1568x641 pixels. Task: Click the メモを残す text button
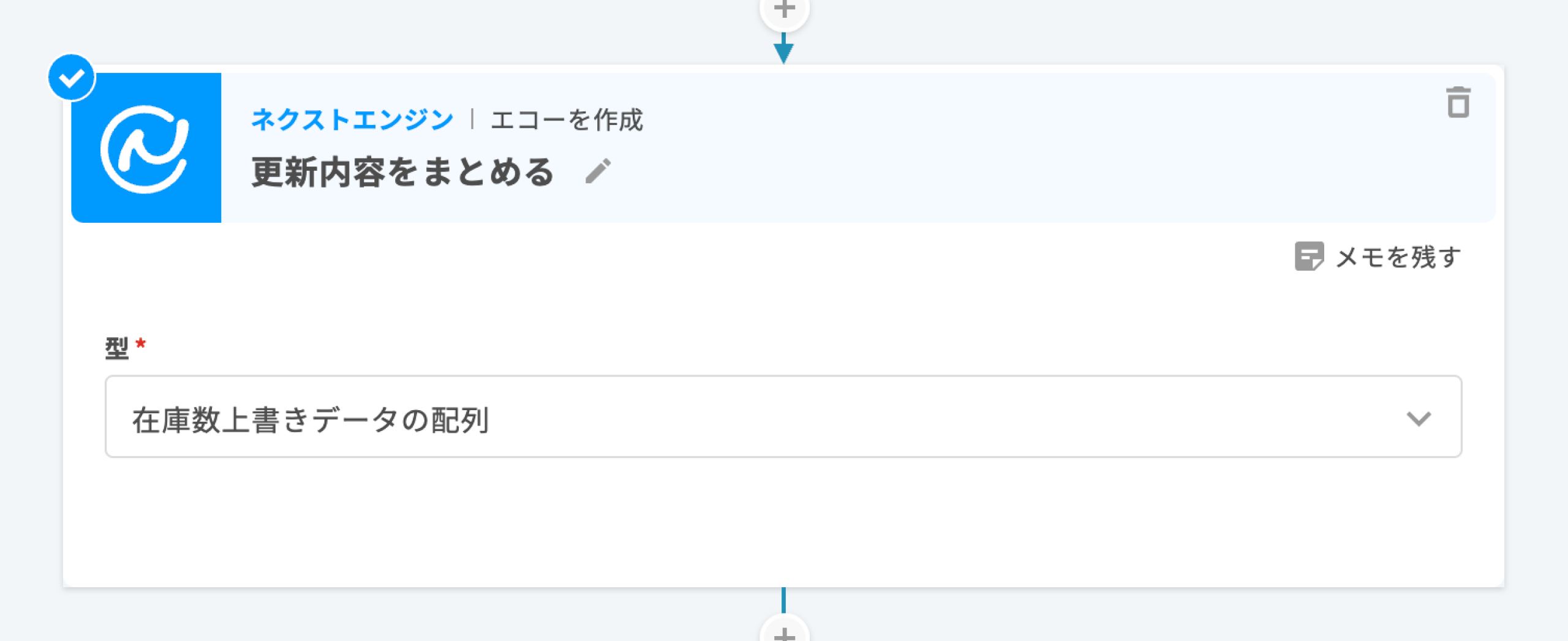click(1398, 257)
